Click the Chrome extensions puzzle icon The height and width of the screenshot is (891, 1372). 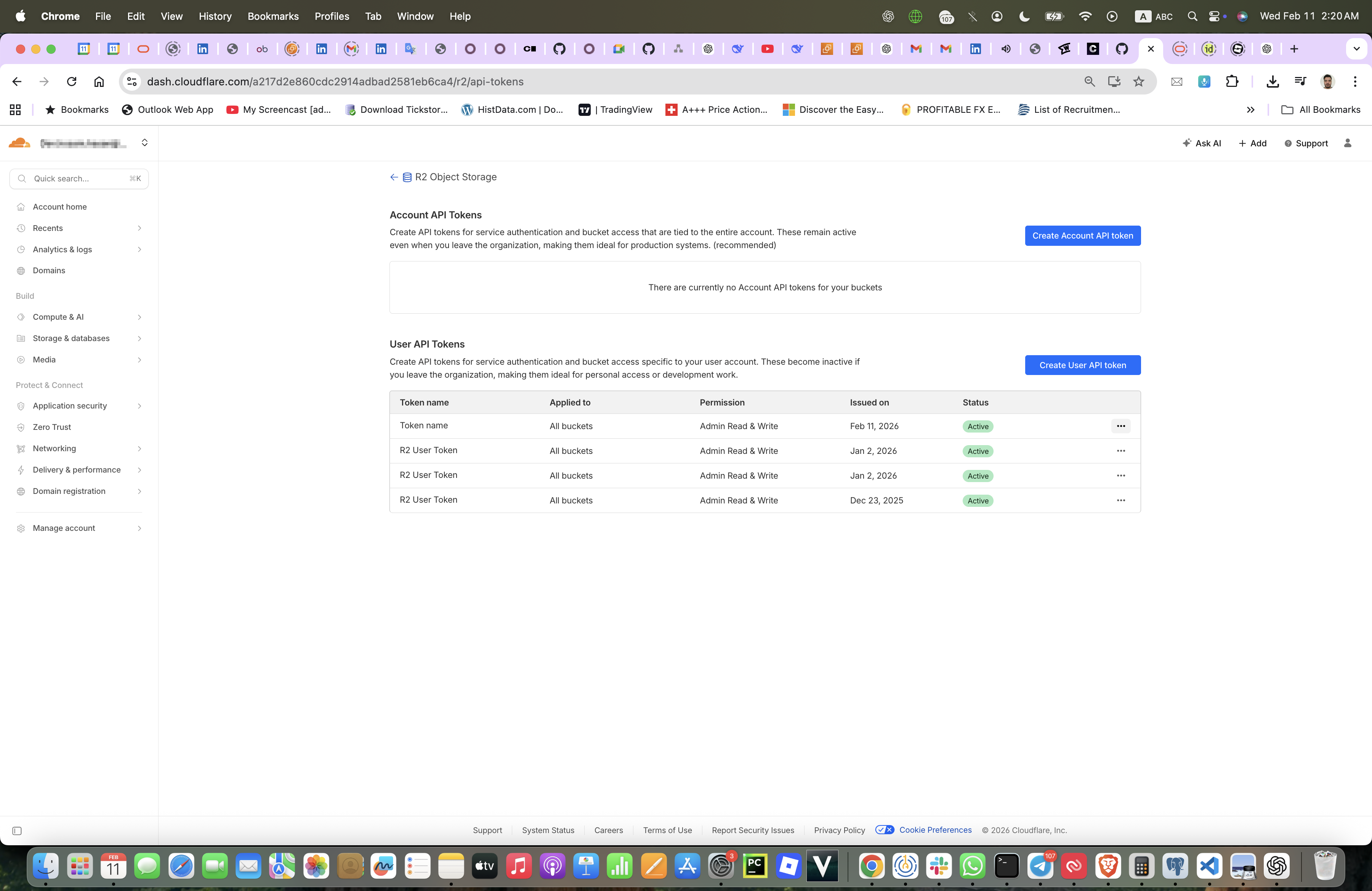(1231, 82)
